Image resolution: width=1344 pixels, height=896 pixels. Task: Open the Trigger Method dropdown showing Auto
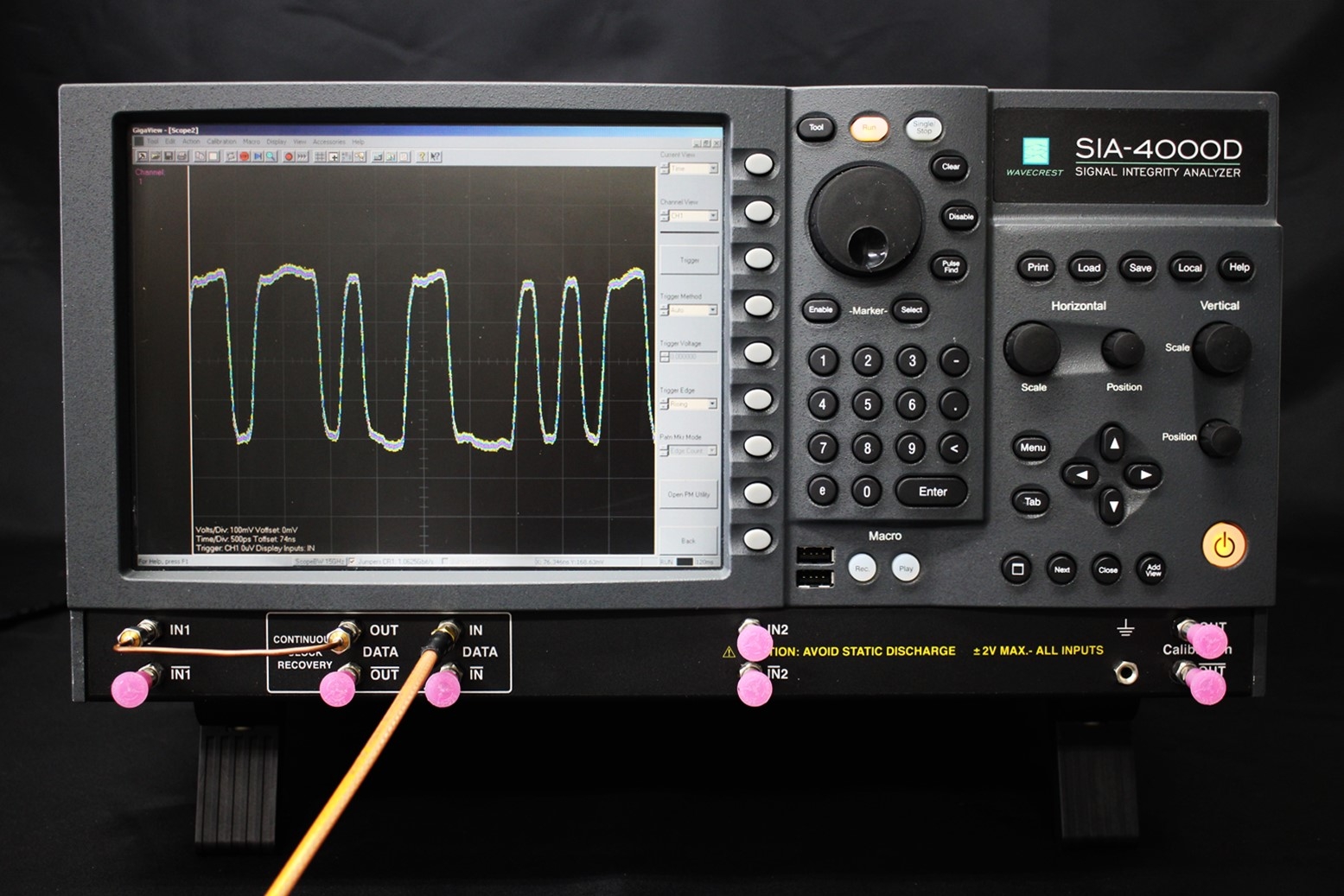pos(693,309)
